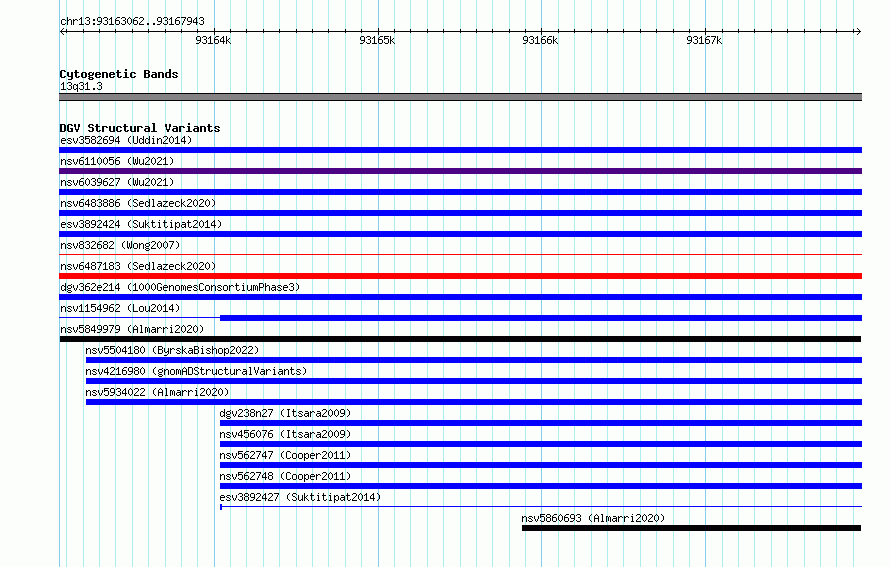Click the 93164k ruler marker
The image size is (890, 567).
point(213,40)
